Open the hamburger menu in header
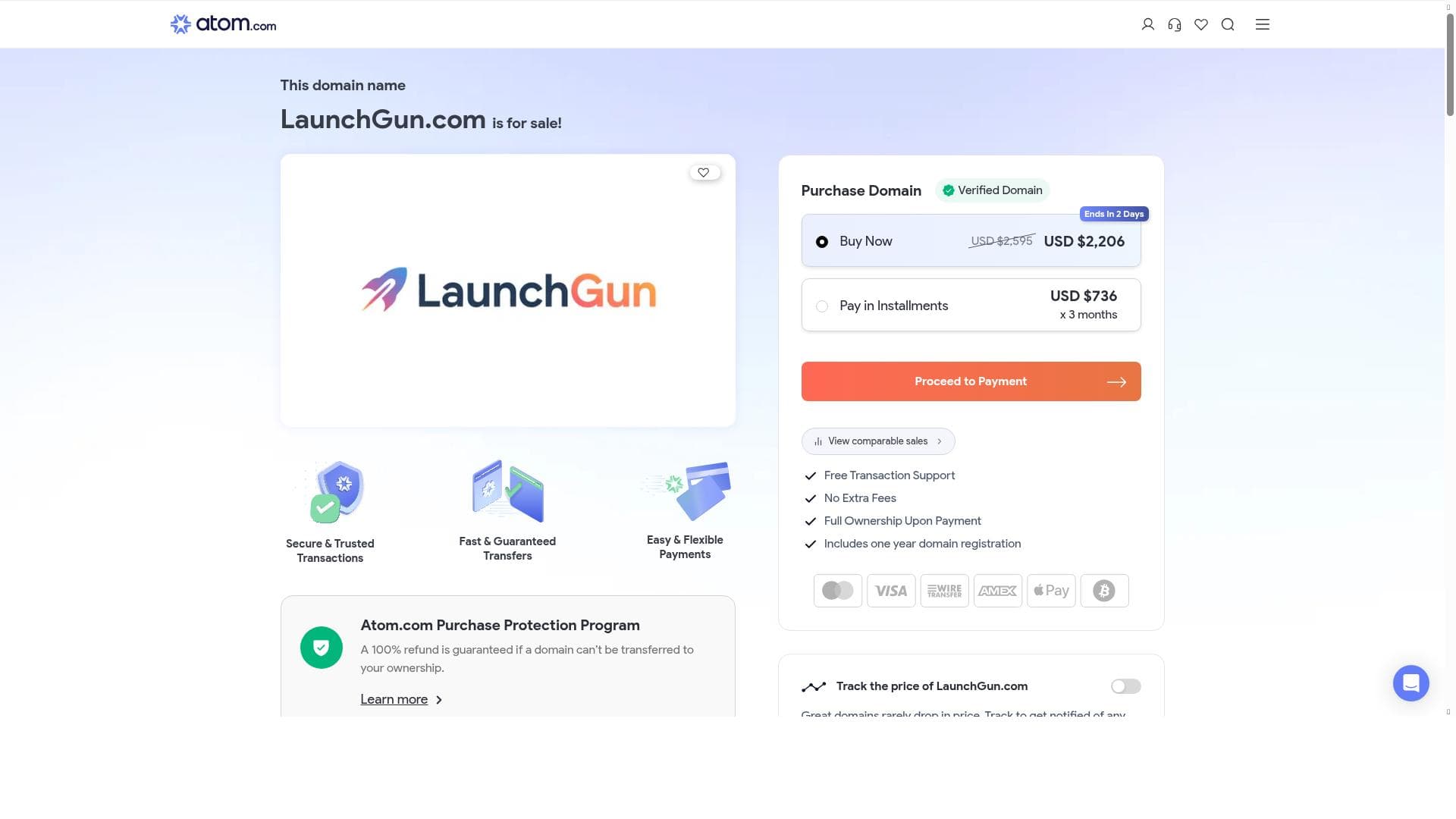This screenshot has height=819, width=1456. pyautogui.click(x=1262, y=24)
